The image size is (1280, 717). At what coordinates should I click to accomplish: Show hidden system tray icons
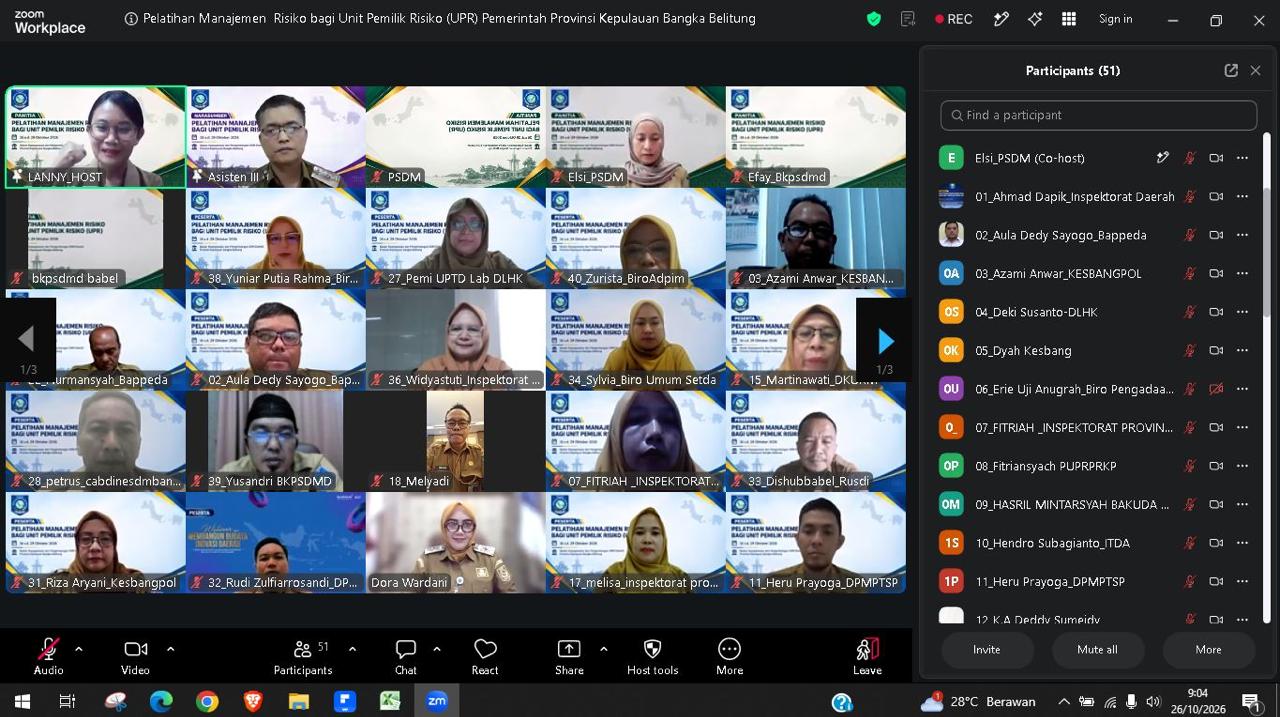(x=1064, y=701)
